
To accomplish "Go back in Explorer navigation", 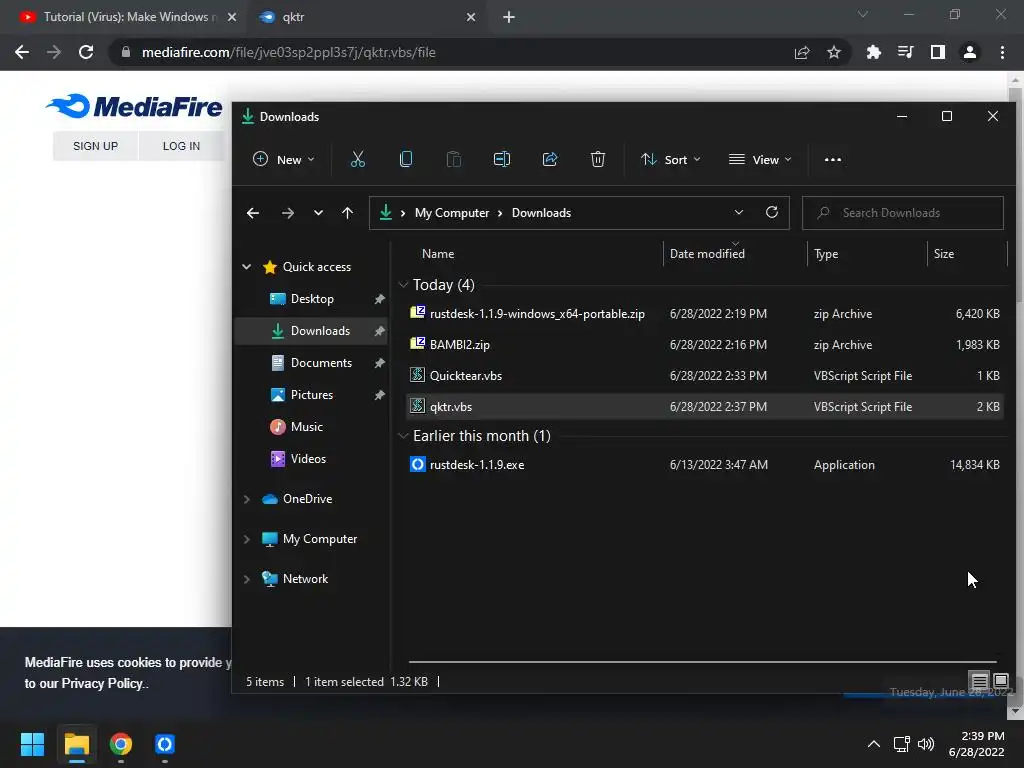I will (x=253, y=213).
